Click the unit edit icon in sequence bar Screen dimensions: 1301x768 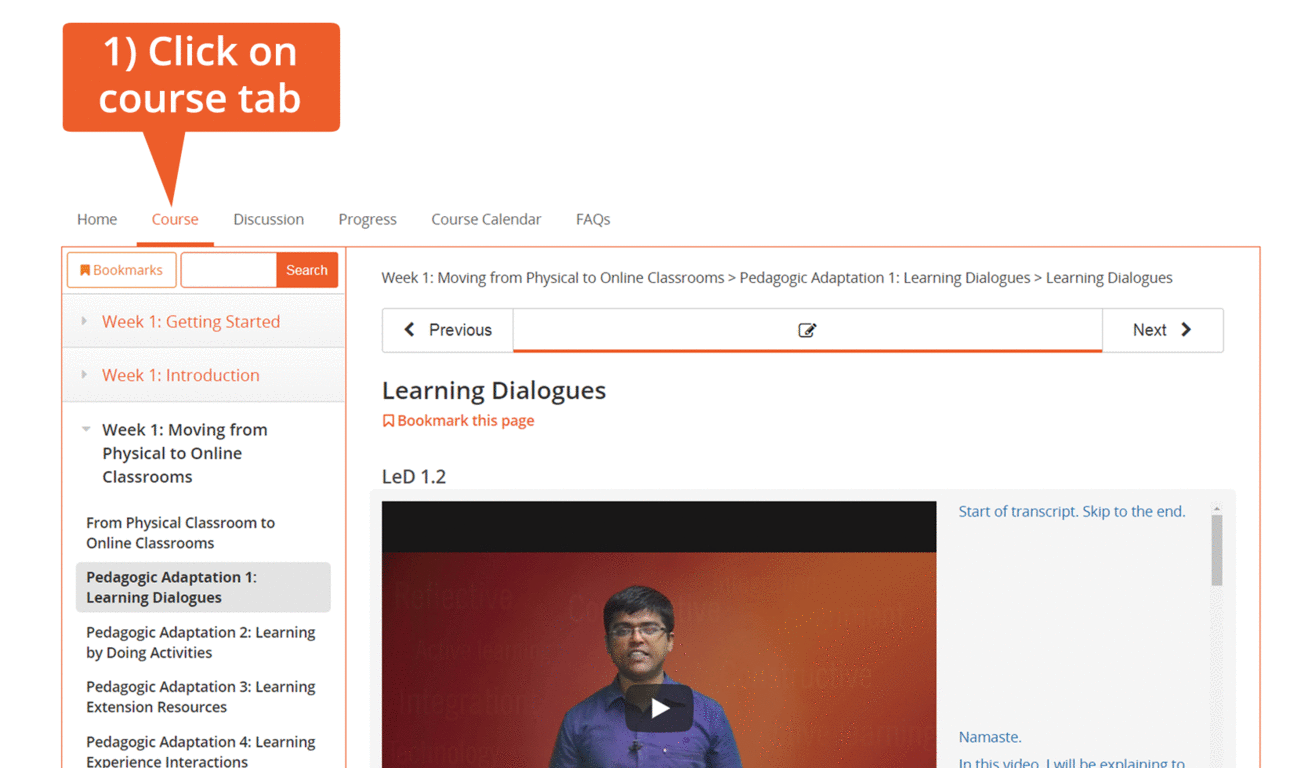(807, 330)
